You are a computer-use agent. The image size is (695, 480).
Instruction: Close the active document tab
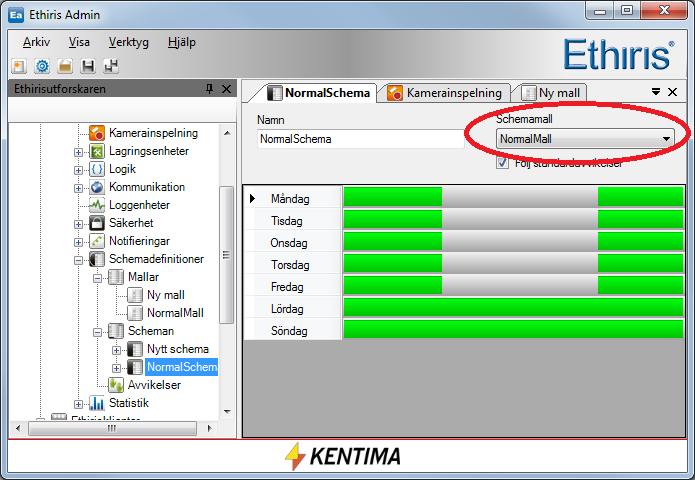(672, 92)
